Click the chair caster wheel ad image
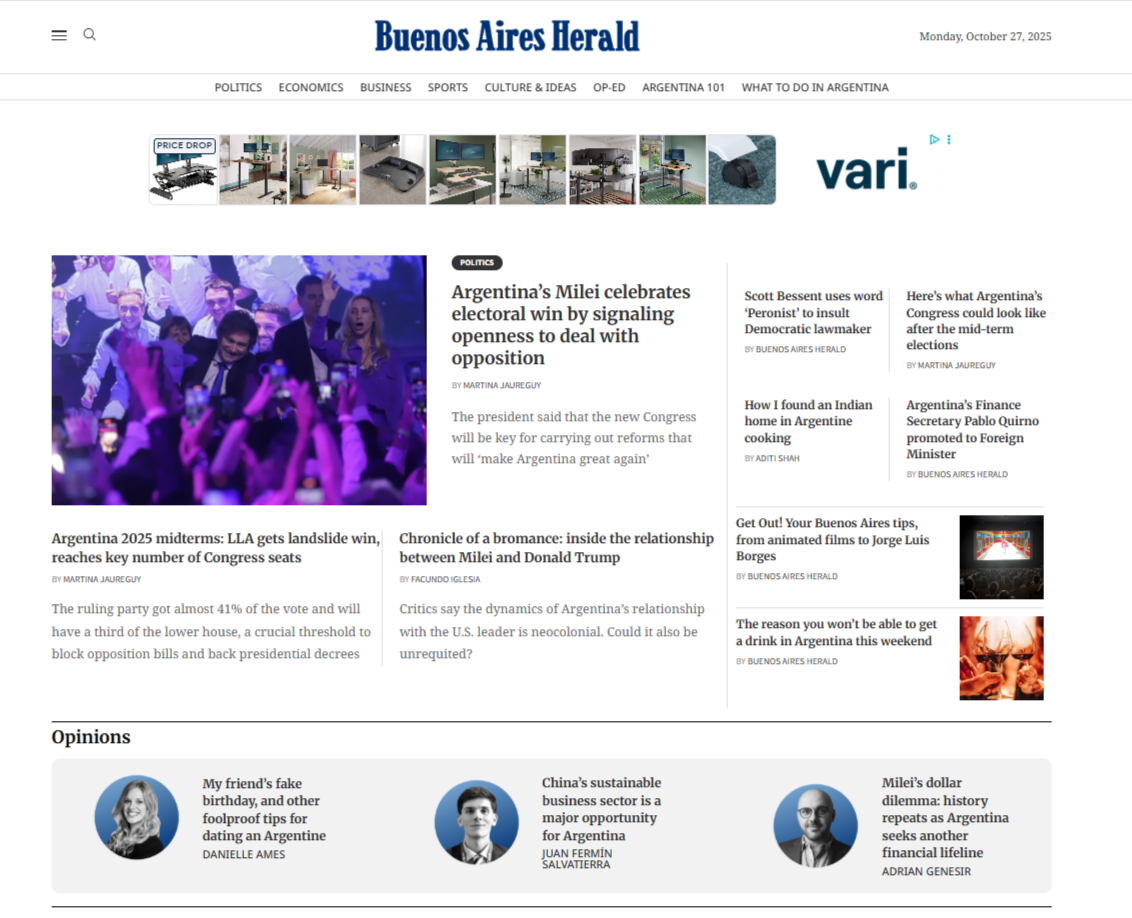Viewport: 1132px width, 918px height. [x=742, y=170]
